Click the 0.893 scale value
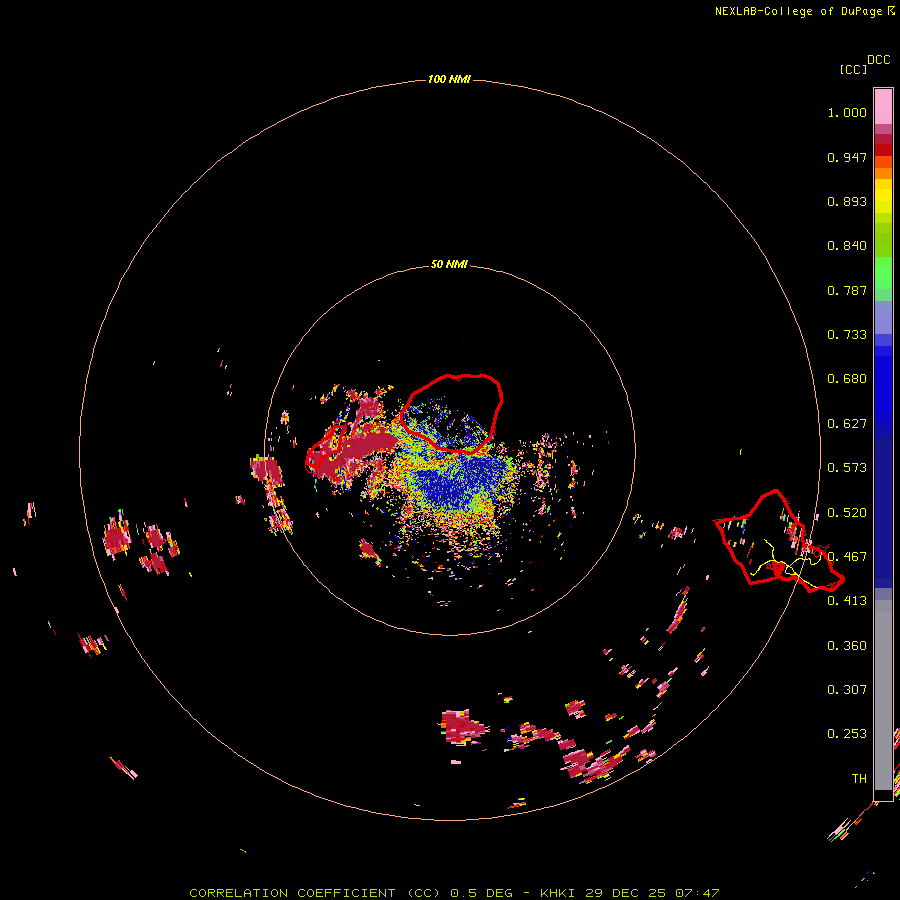900x900 pixels. pos(847,201)
